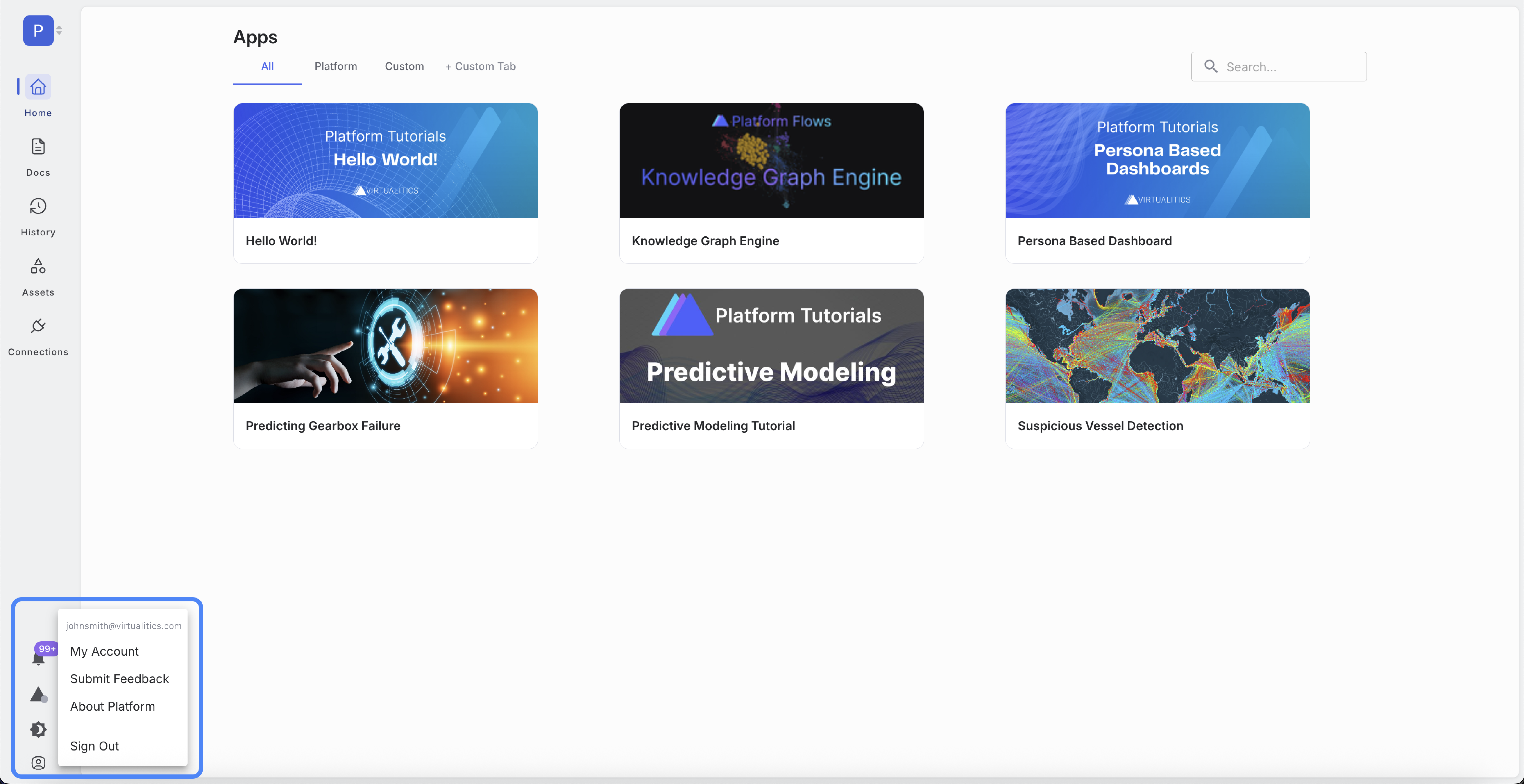Open notifications bell with 99+ badge
The image size is (1524, 784).
tap(38, 658)
